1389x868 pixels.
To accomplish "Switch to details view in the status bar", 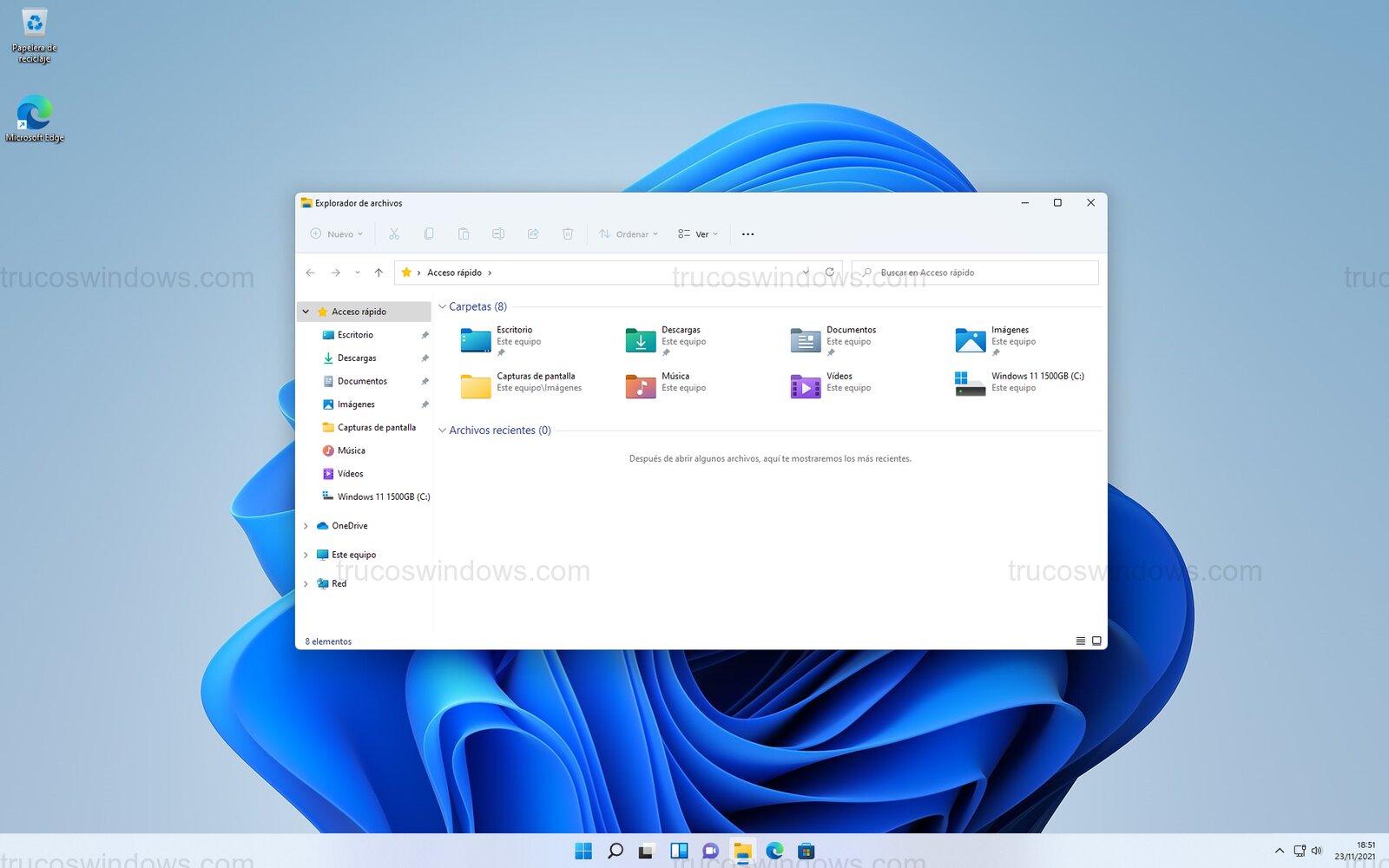I will (x=1080, y=641).
